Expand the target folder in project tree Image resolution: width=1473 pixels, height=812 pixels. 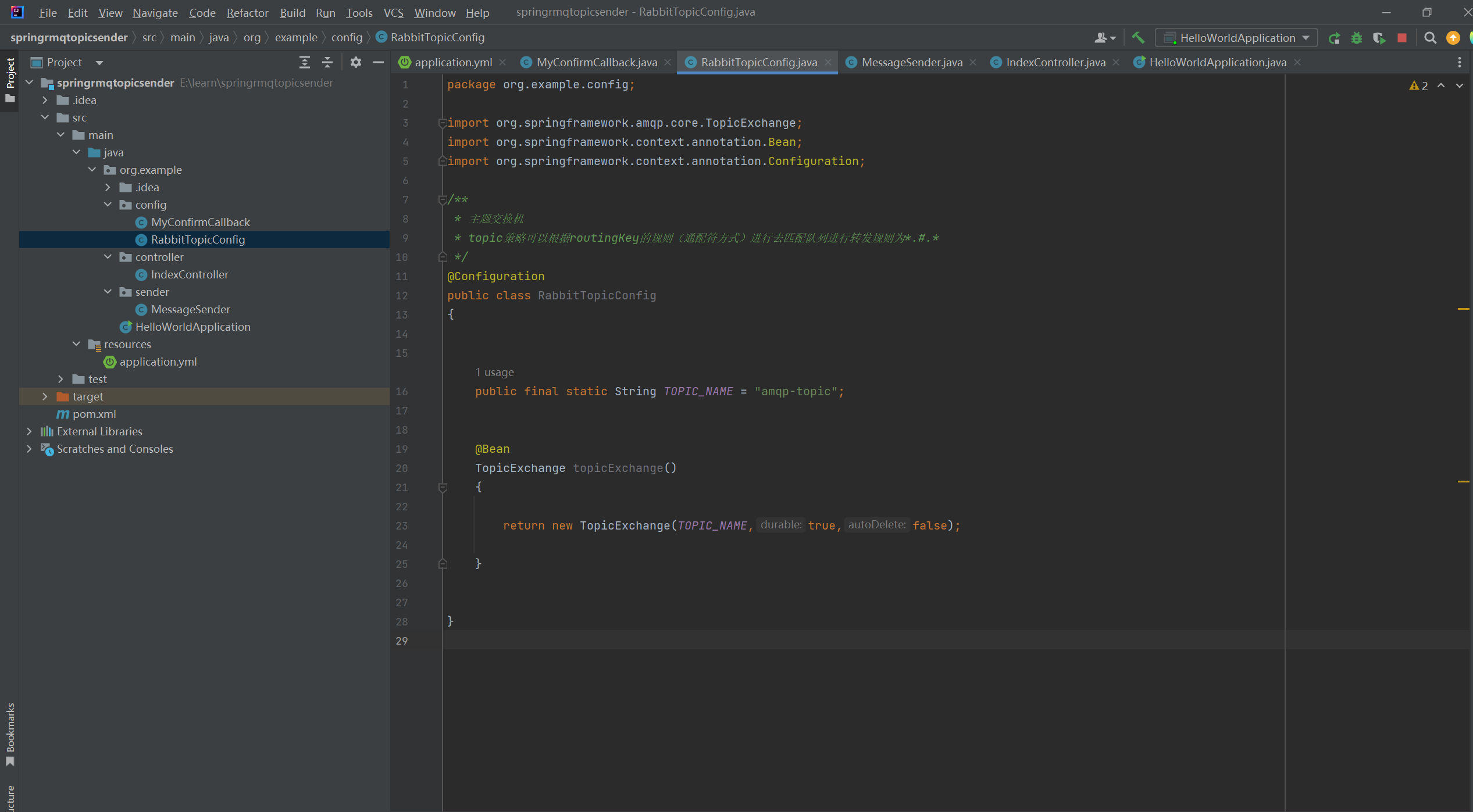pyautogui.click(x=45, y=396)
